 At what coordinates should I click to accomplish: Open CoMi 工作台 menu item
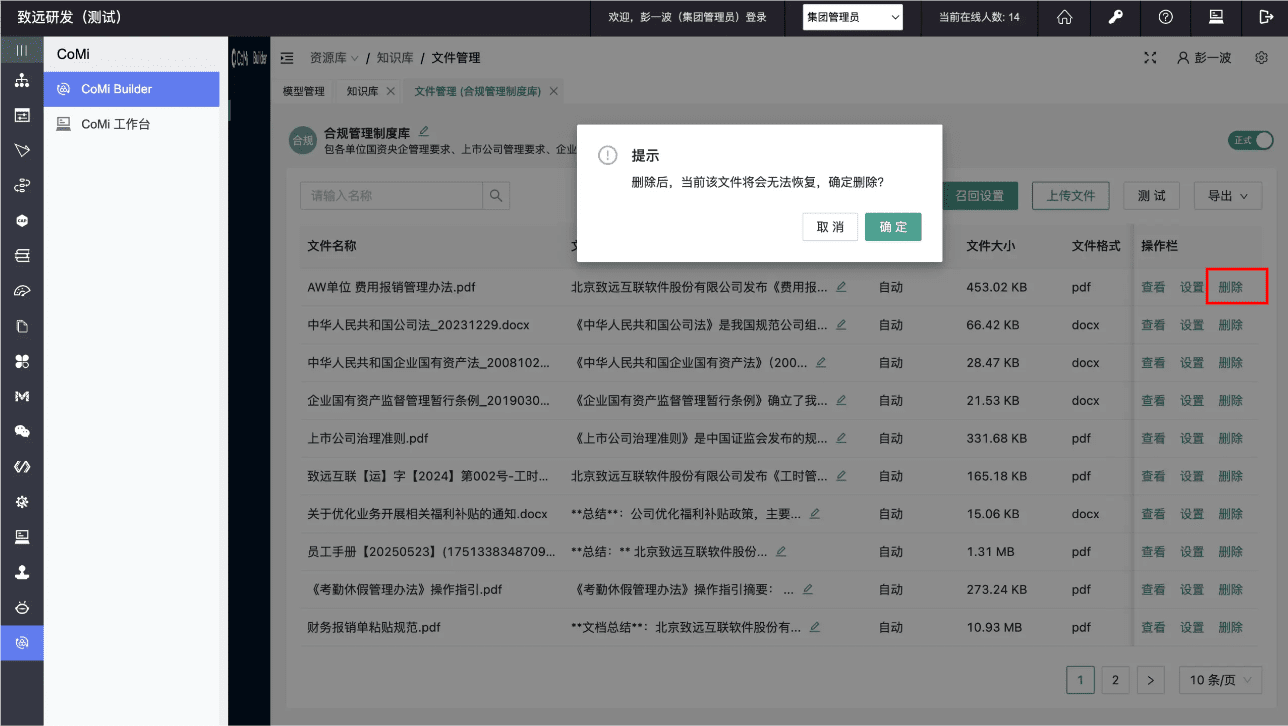[x=131, y=124]
